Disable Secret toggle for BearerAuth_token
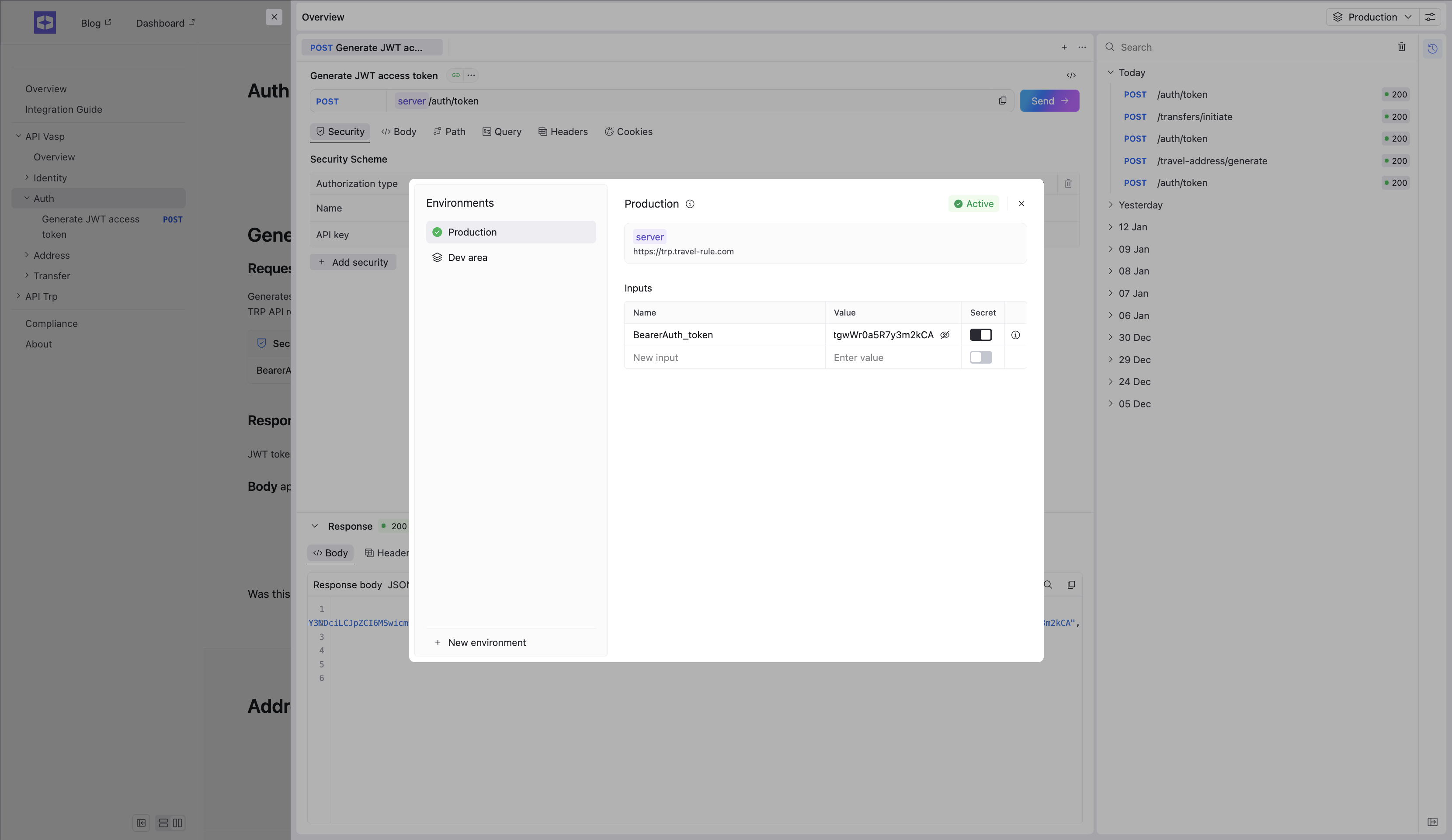The image size is (1452, 840). (981, 335)
